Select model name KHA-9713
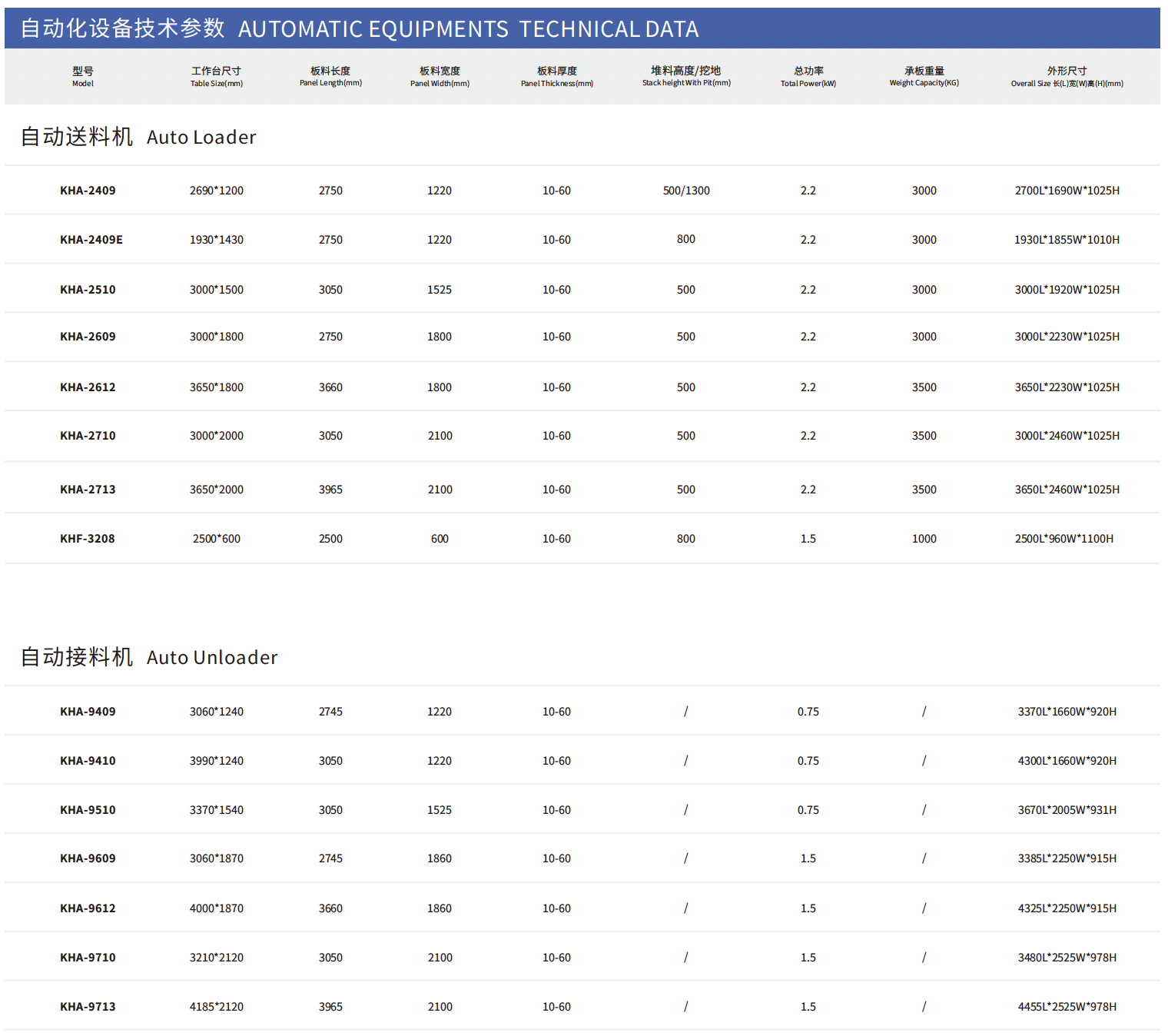The image size is (1168, 1036). pos(88,1007)
